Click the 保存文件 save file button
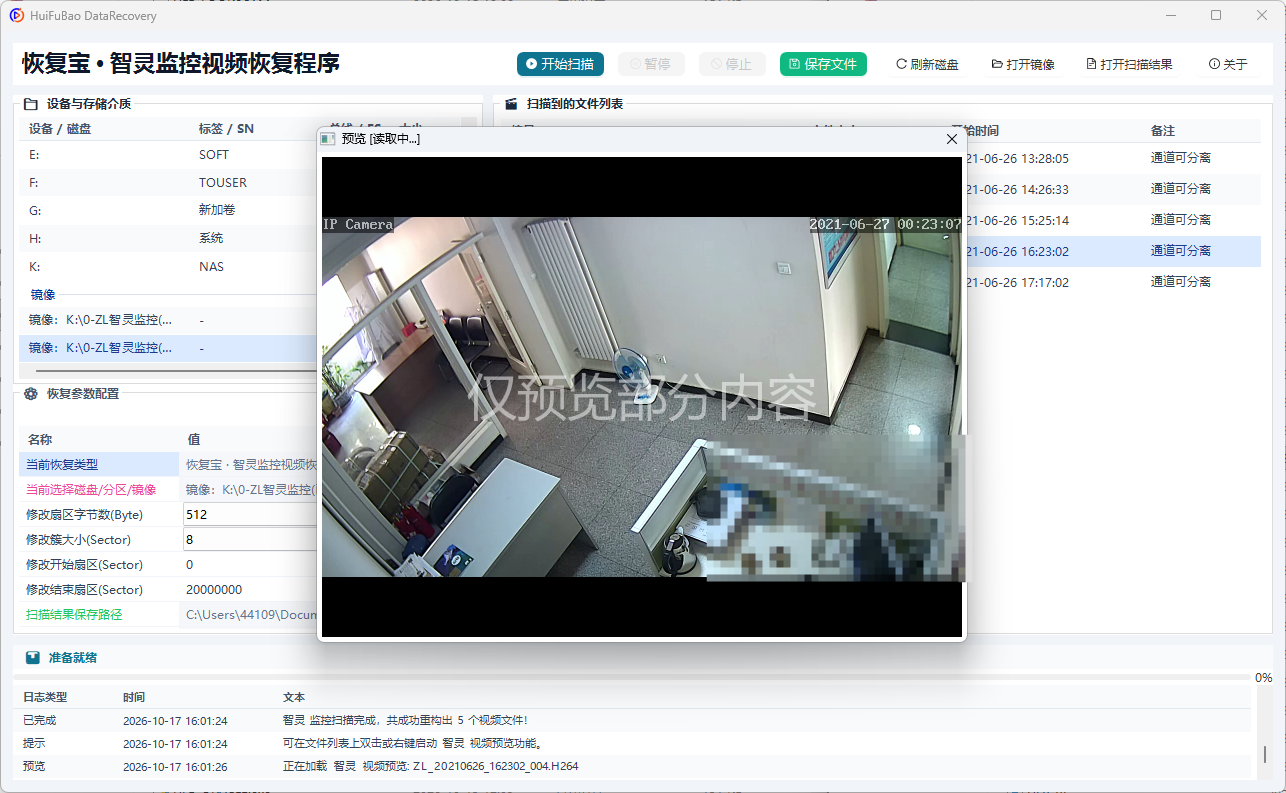Viewport: 1286px width, 793px height. [x=823, y=64]
